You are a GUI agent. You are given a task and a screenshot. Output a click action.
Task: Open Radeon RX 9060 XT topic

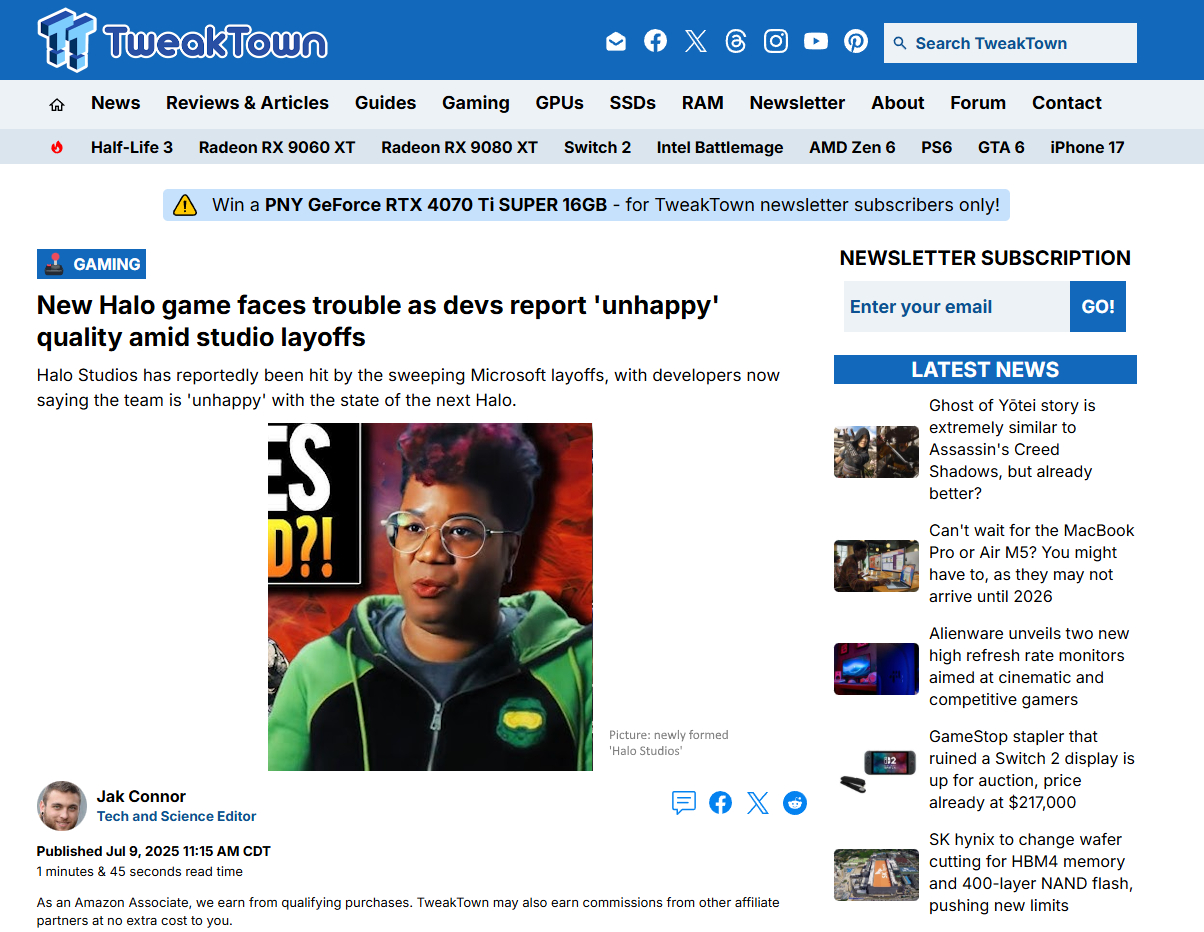point(277,147)
